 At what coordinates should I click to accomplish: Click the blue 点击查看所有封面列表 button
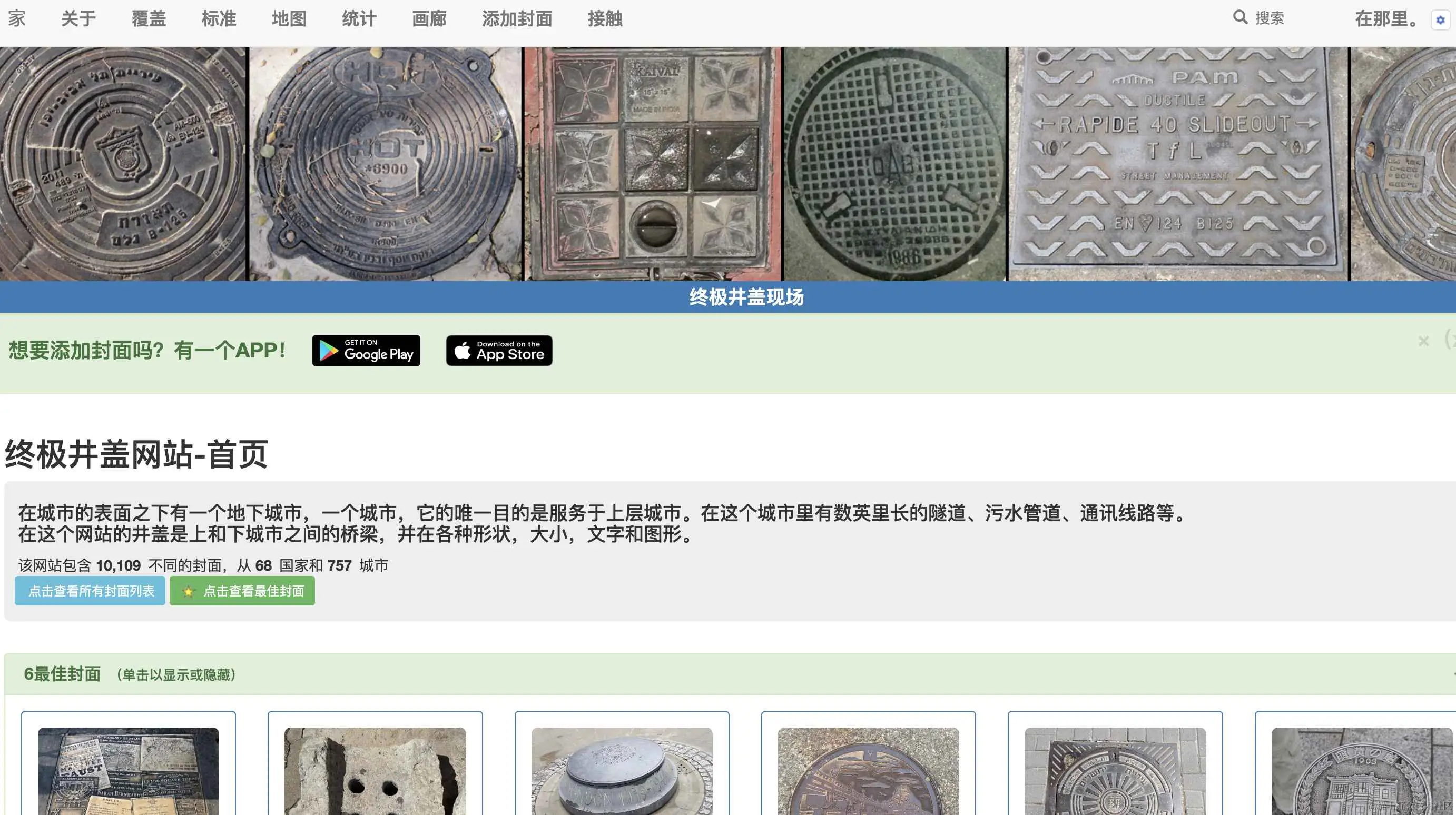pyautogui.click(x=91, y=591)
